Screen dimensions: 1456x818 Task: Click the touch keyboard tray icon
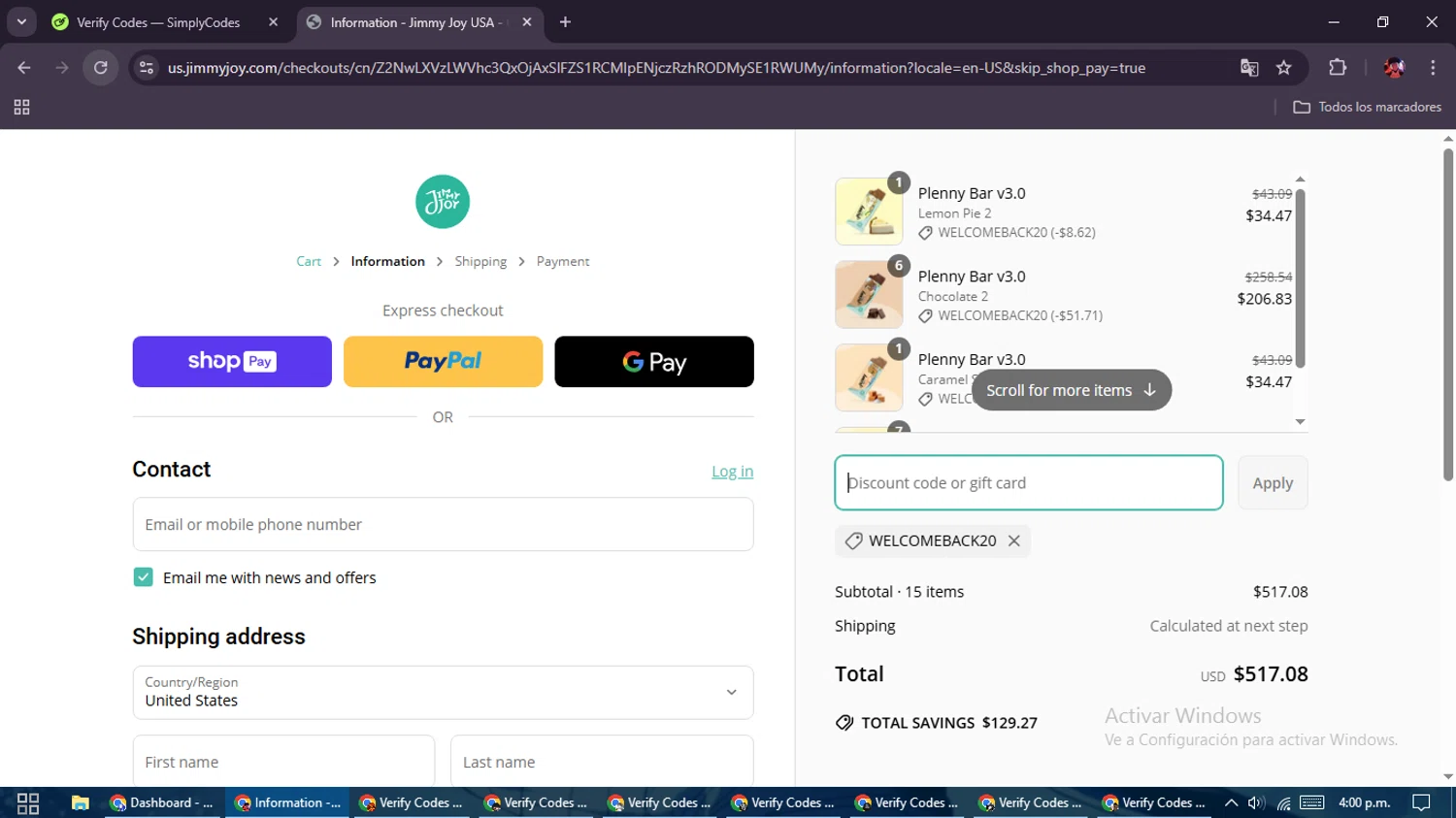[1312, 802]
